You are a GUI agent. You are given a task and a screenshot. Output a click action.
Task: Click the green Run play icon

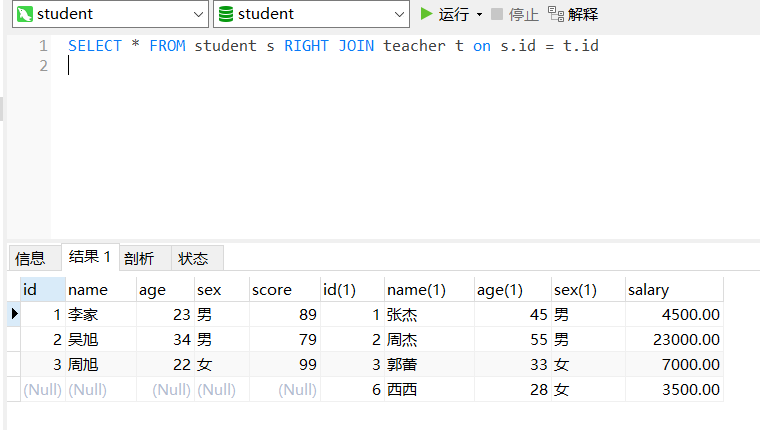click(x=427, y=14)
